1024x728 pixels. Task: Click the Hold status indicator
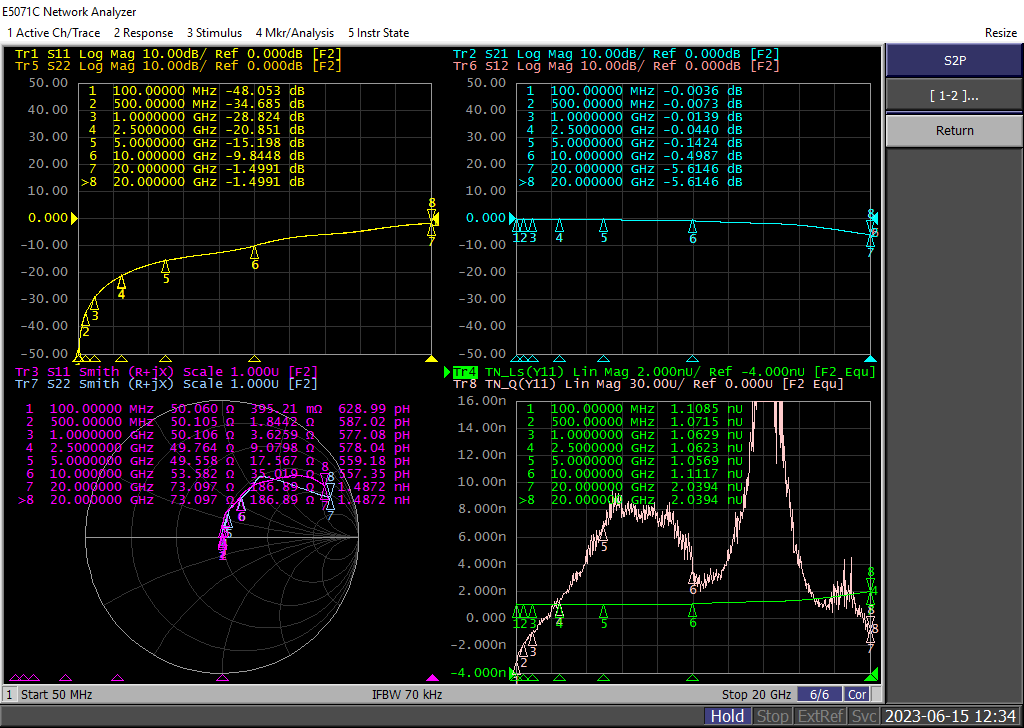click(727, 716)
